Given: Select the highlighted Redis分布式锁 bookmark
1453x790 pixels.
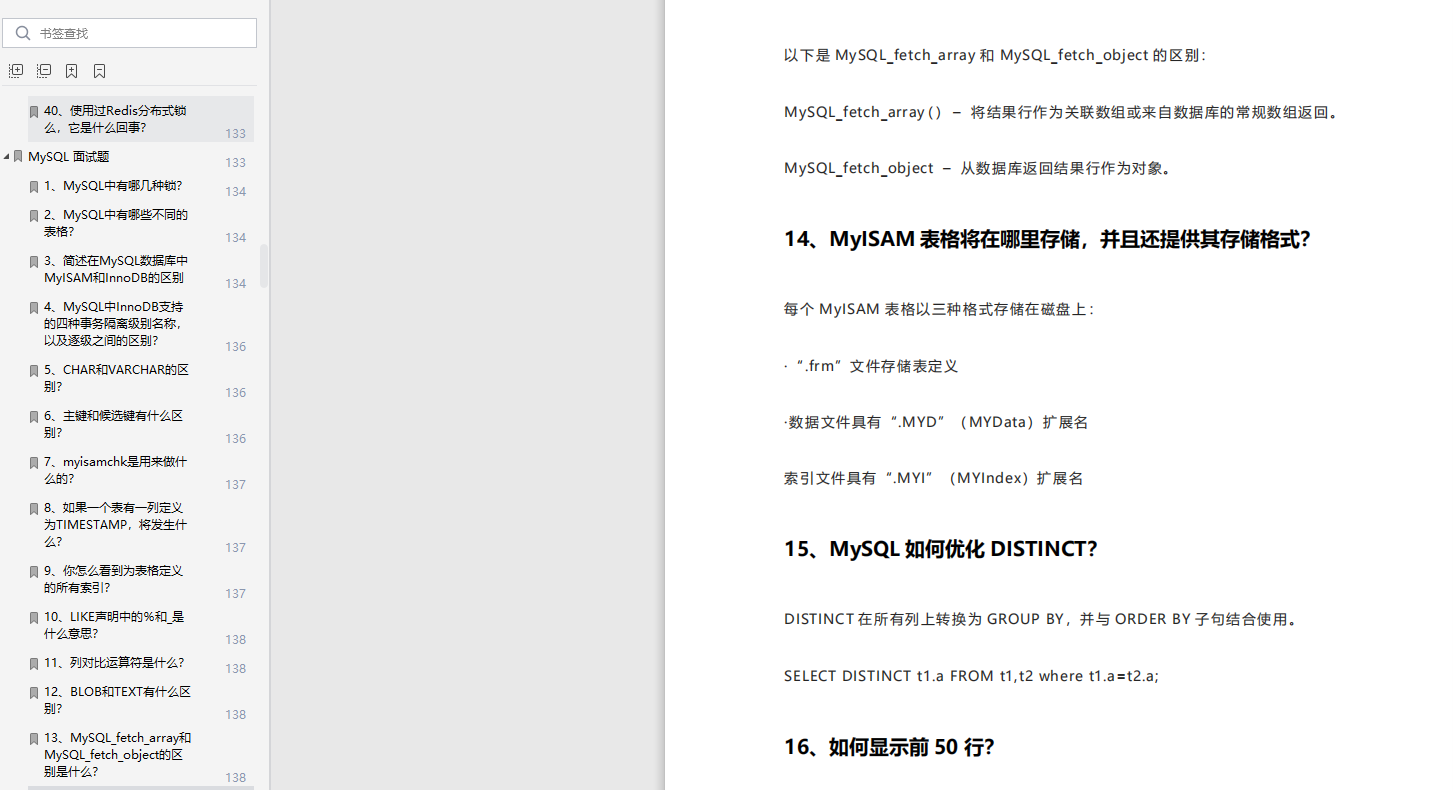Looking at the screenshot, I should [115, 119].
